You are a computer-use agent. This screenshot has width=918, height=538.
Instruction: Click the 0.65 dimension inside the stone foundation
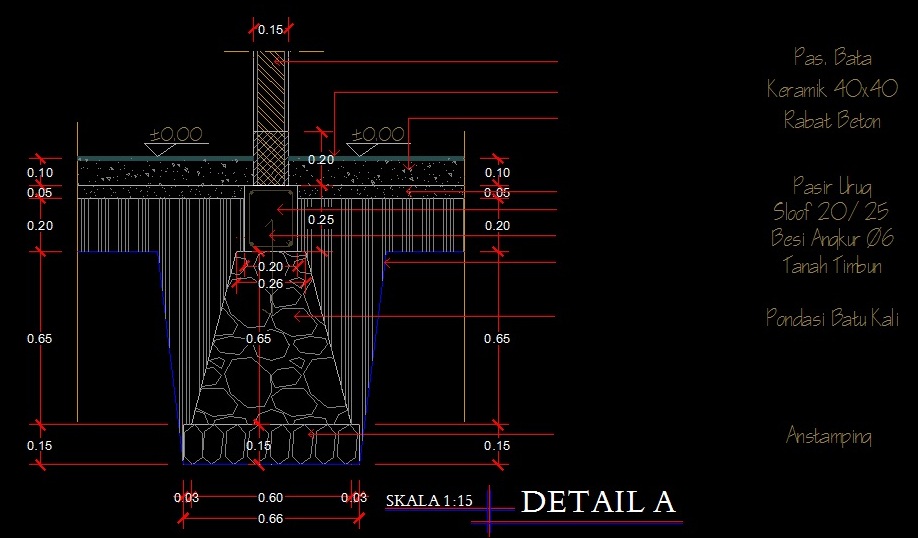pyautogui.click(x=258, y=338)
